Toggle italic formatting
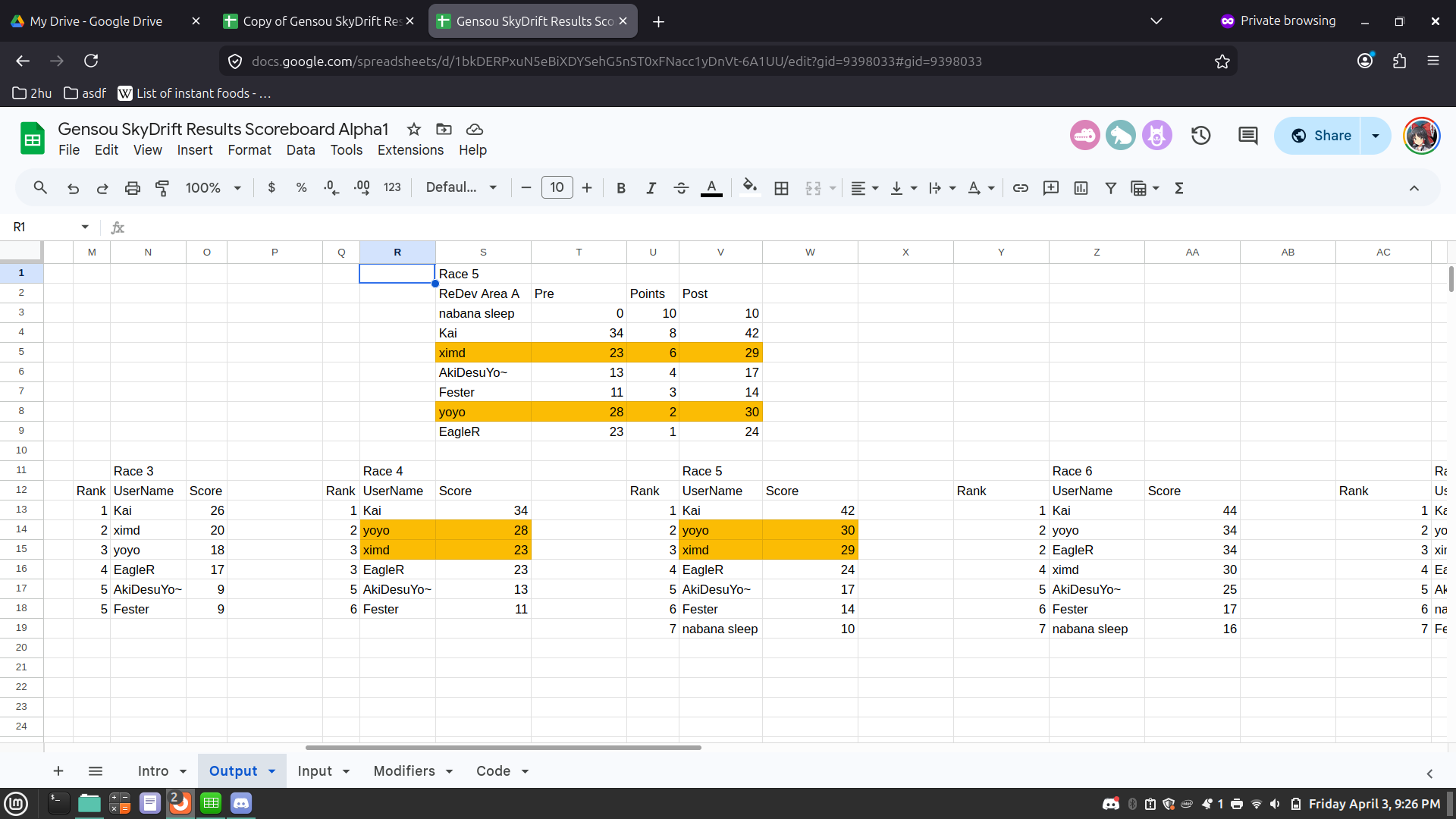Viewport: 1456px width, 819px height. coord(651,188)
